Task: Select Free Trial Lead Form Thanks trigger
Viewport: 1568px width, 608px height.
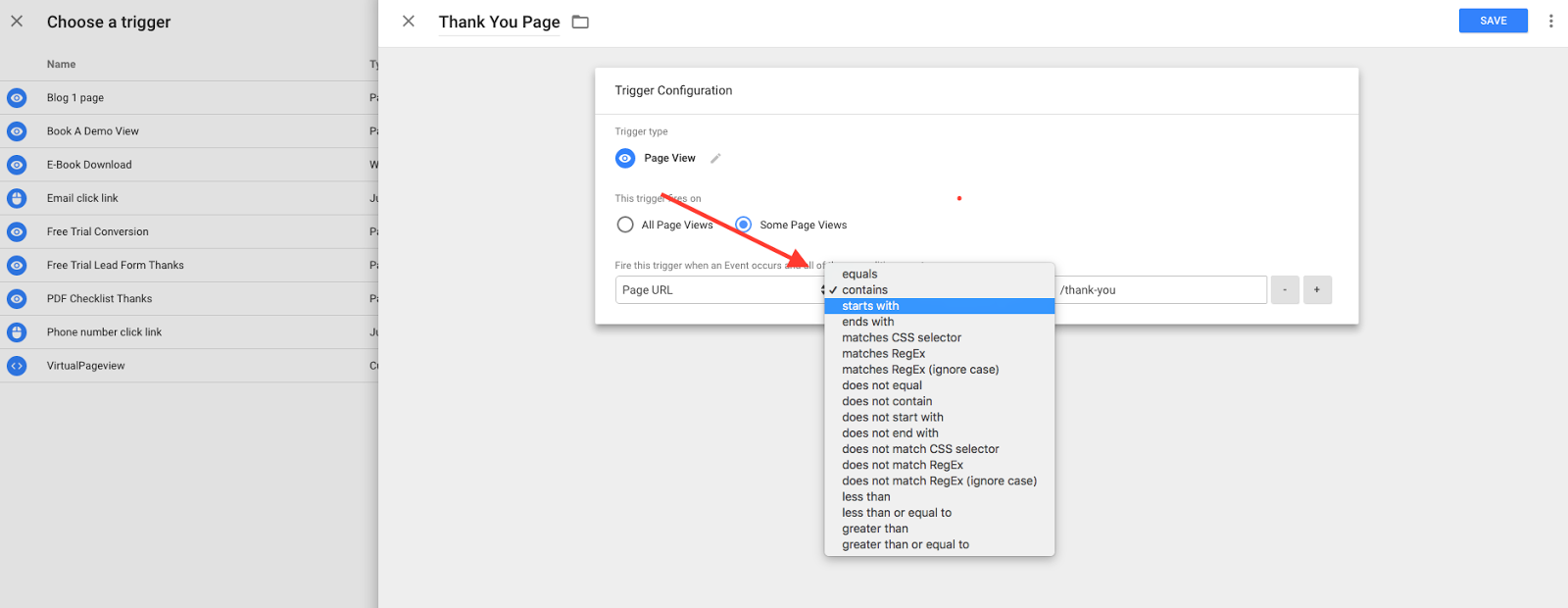Action: (x=189, y=265)
